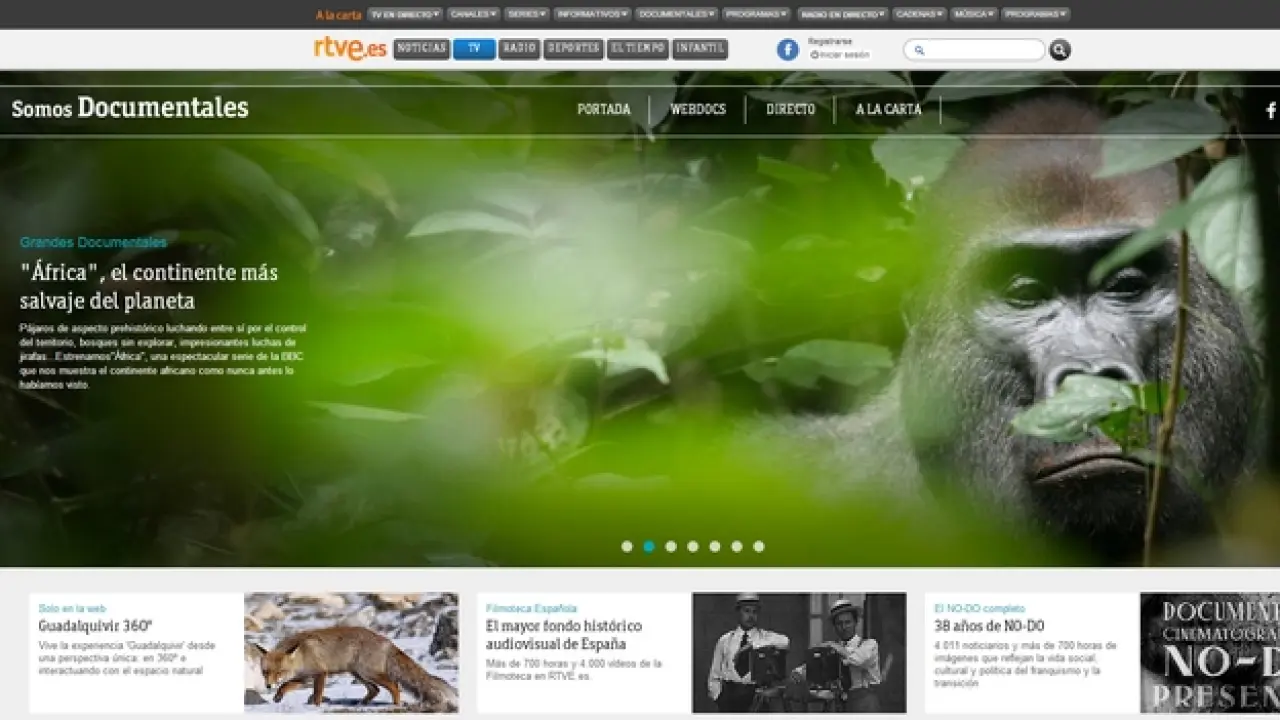Switch to the Webdocs tab
The height and width of the screenshot is (720, 1280).
pos(698,110)
